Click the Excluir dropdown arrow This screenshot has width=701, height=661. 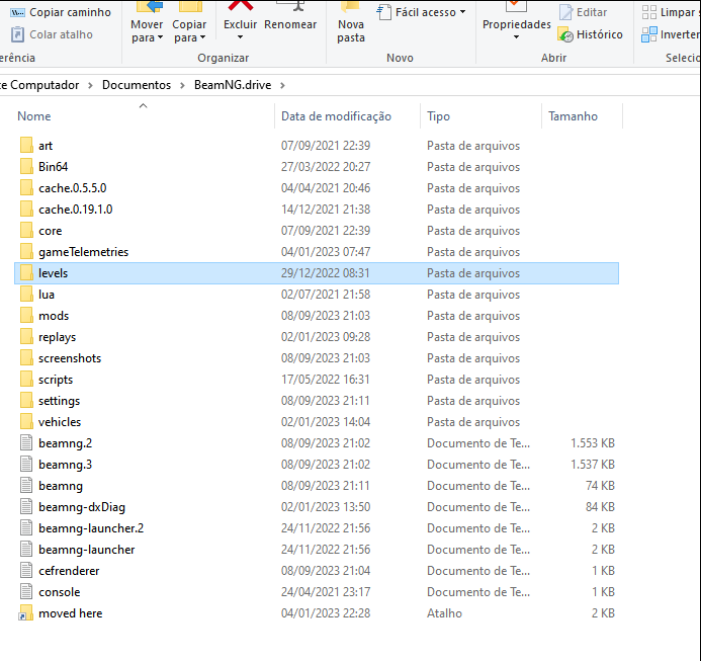click(240, 37)
